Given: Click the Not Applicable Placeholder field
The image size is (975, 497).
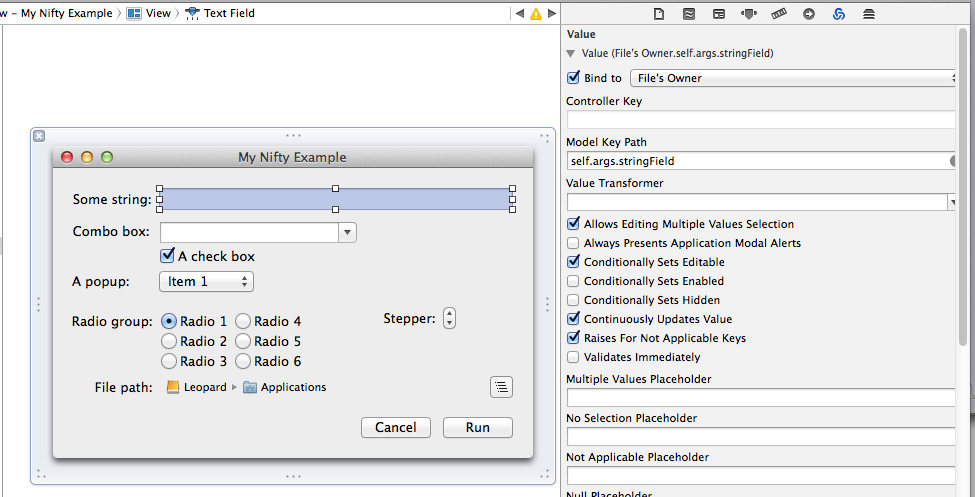Looking at the screenshot, I should pos(761,475).
